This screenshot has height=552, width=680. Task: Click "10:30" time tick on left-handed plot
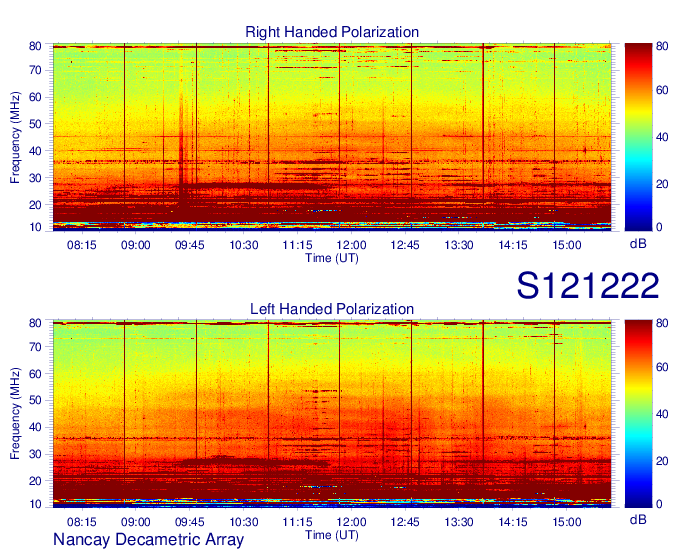pos(244,522)
